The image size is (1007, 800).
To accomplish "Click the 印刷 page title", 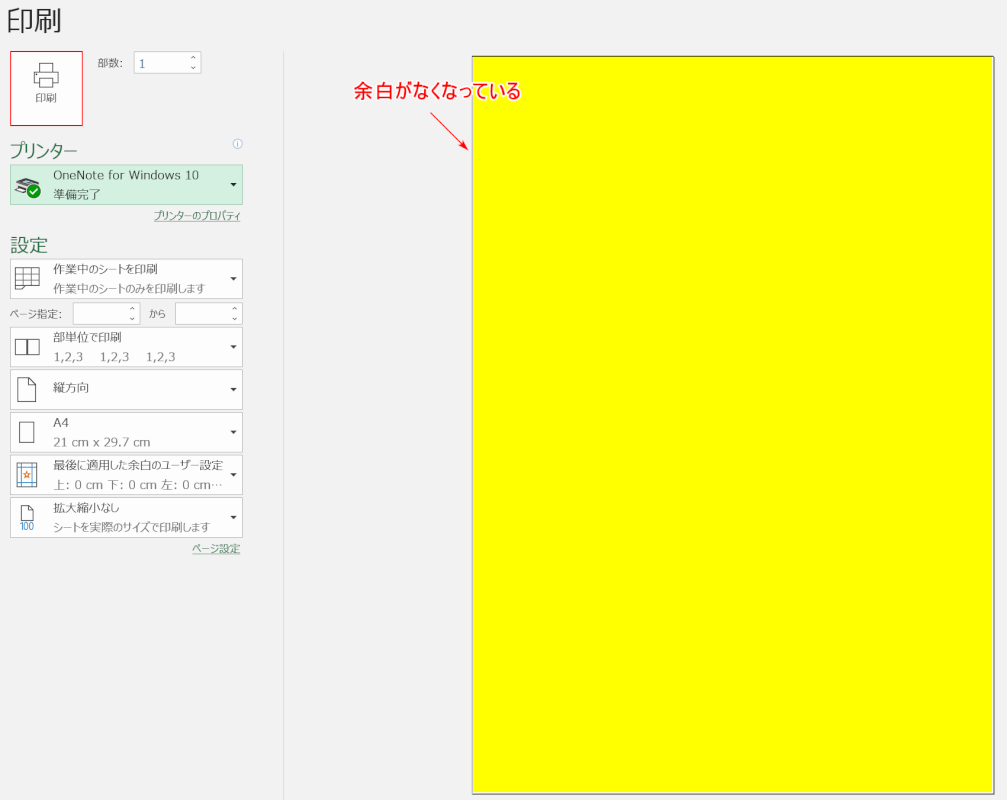I will pyautogui.click(x=34, y=21).
